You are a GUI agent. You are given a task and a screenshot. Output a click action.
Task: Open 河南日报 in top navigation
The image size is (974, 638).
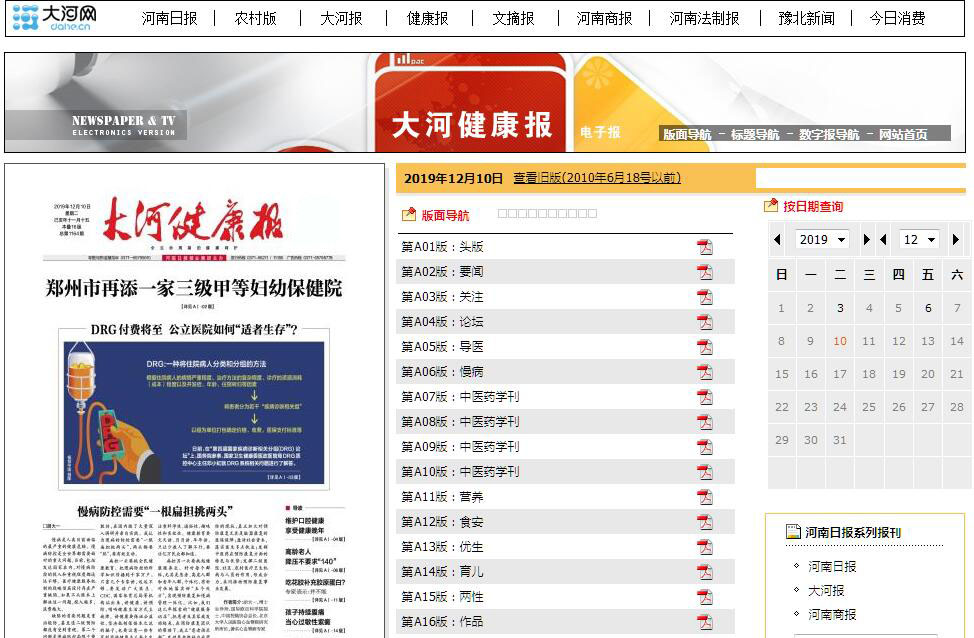pos(169,18)
